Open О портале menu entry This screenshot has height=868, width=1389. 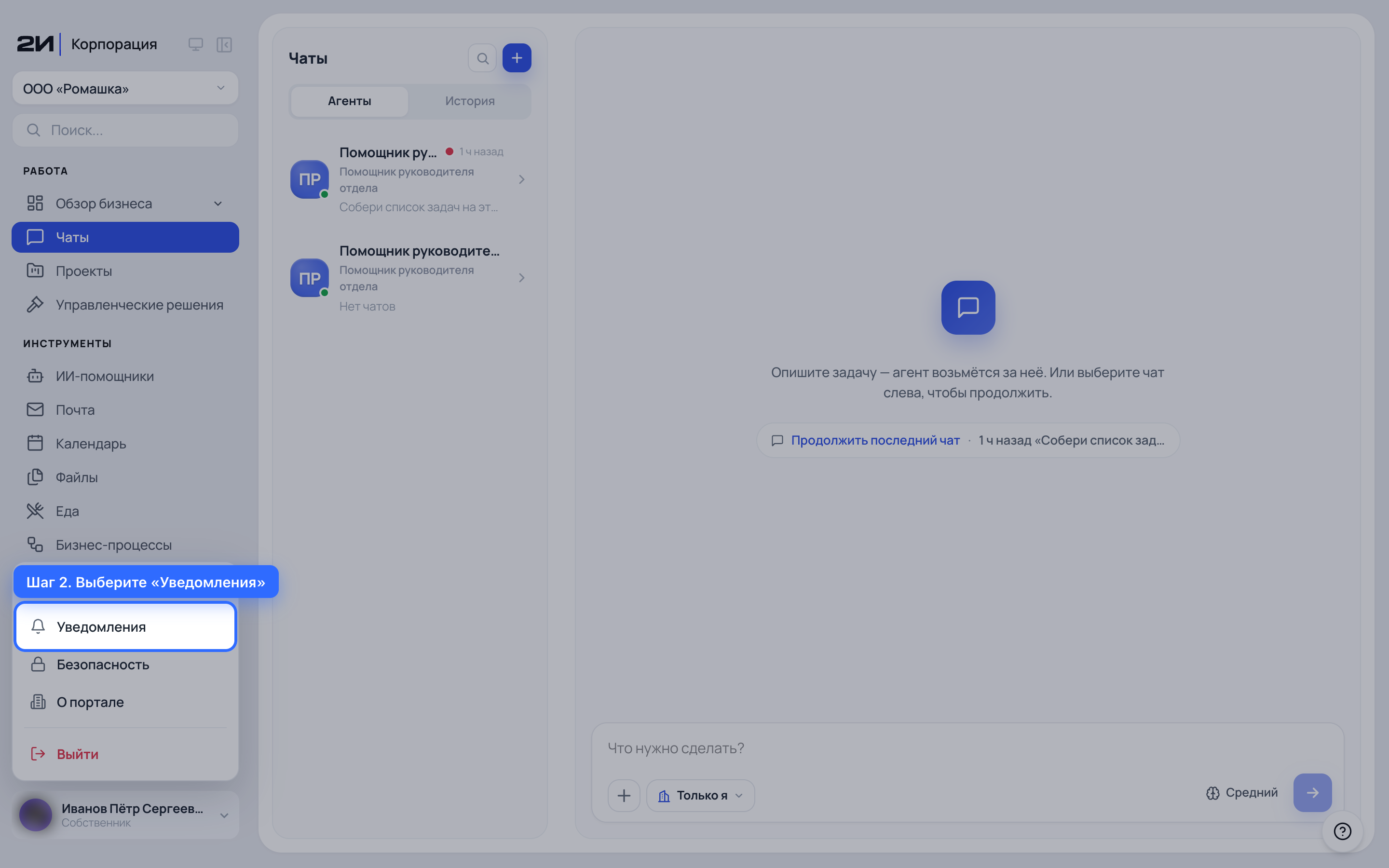(125, 702)
